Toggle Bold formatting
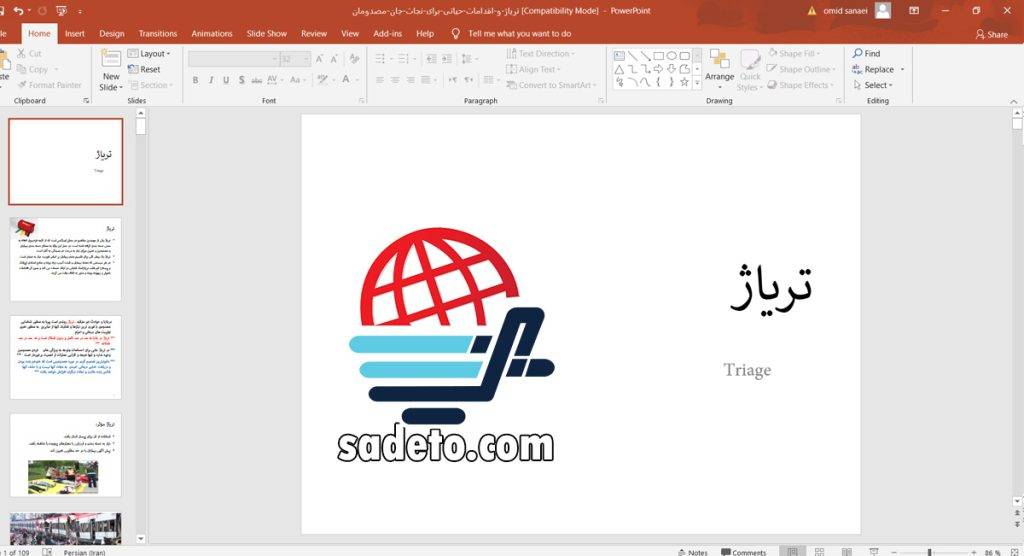1024x556 pixels. (195, 80)
